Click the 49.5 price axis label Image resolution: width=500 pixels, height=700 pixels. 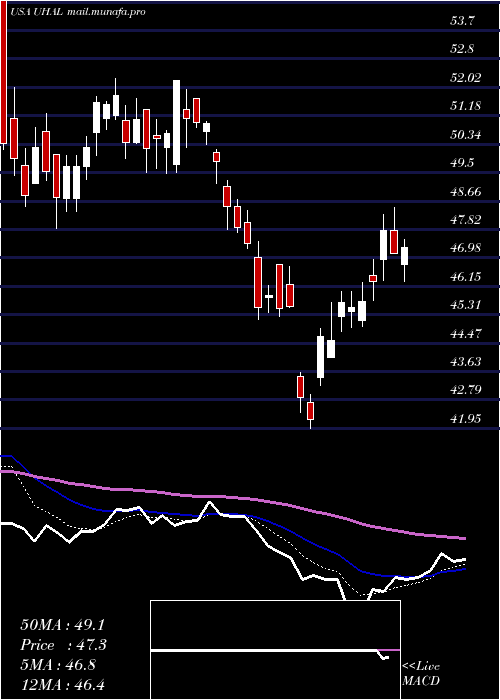[462, 163]
